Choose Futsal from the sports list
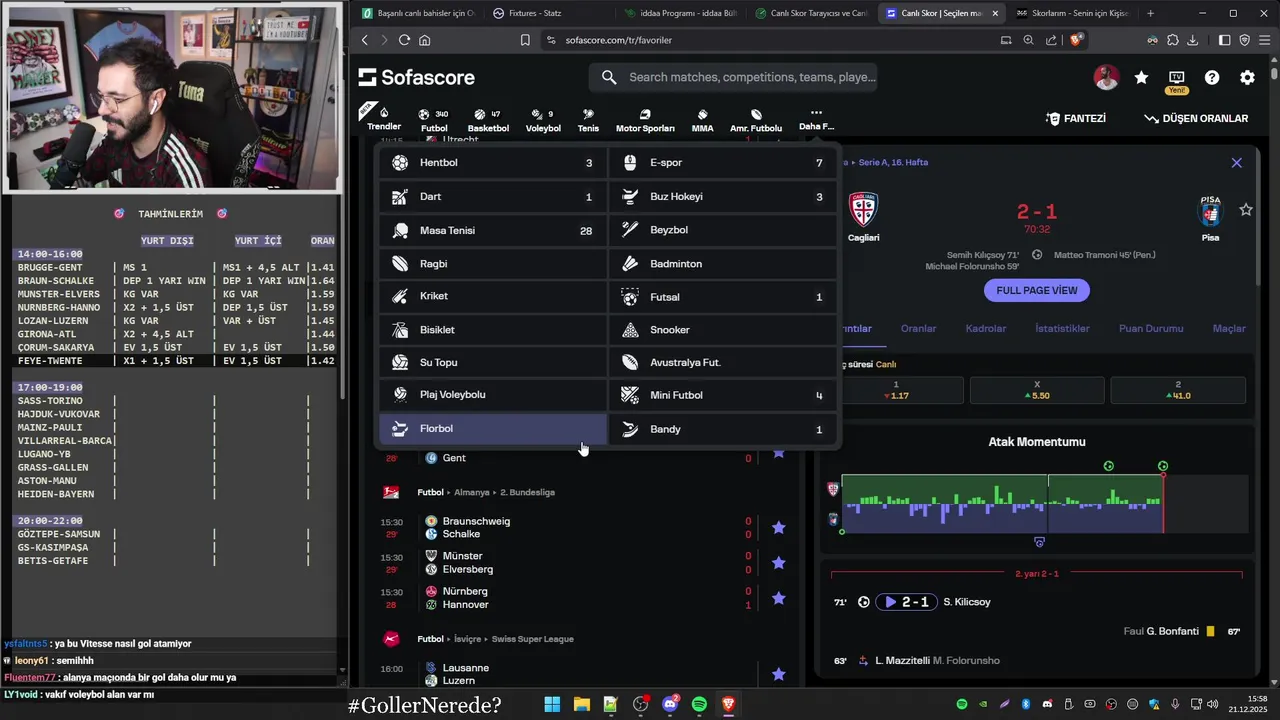Viewport: 1280px width, 720px height. (x=723, y=297)
